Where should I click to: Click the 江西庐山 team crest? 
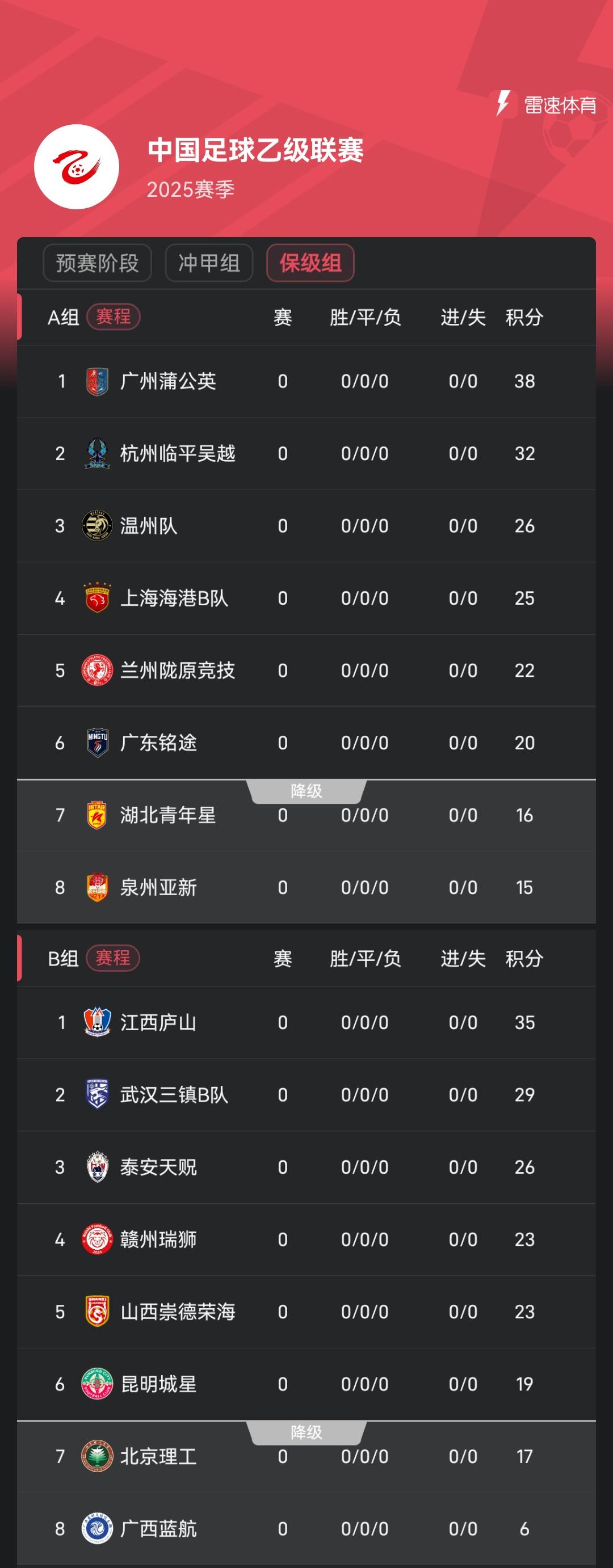pos(98,1022)
